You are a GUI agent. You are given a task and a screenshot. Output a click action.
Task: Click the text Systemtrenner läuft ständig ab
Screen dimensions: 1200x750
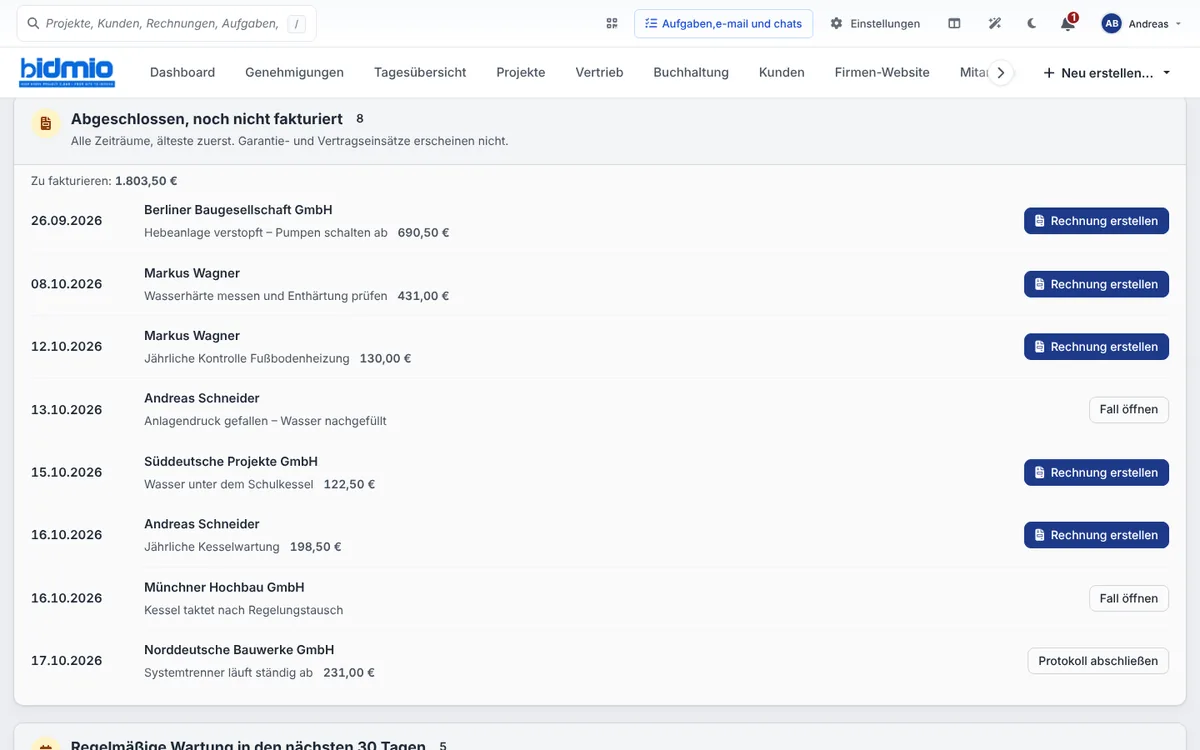pos(228,673)
